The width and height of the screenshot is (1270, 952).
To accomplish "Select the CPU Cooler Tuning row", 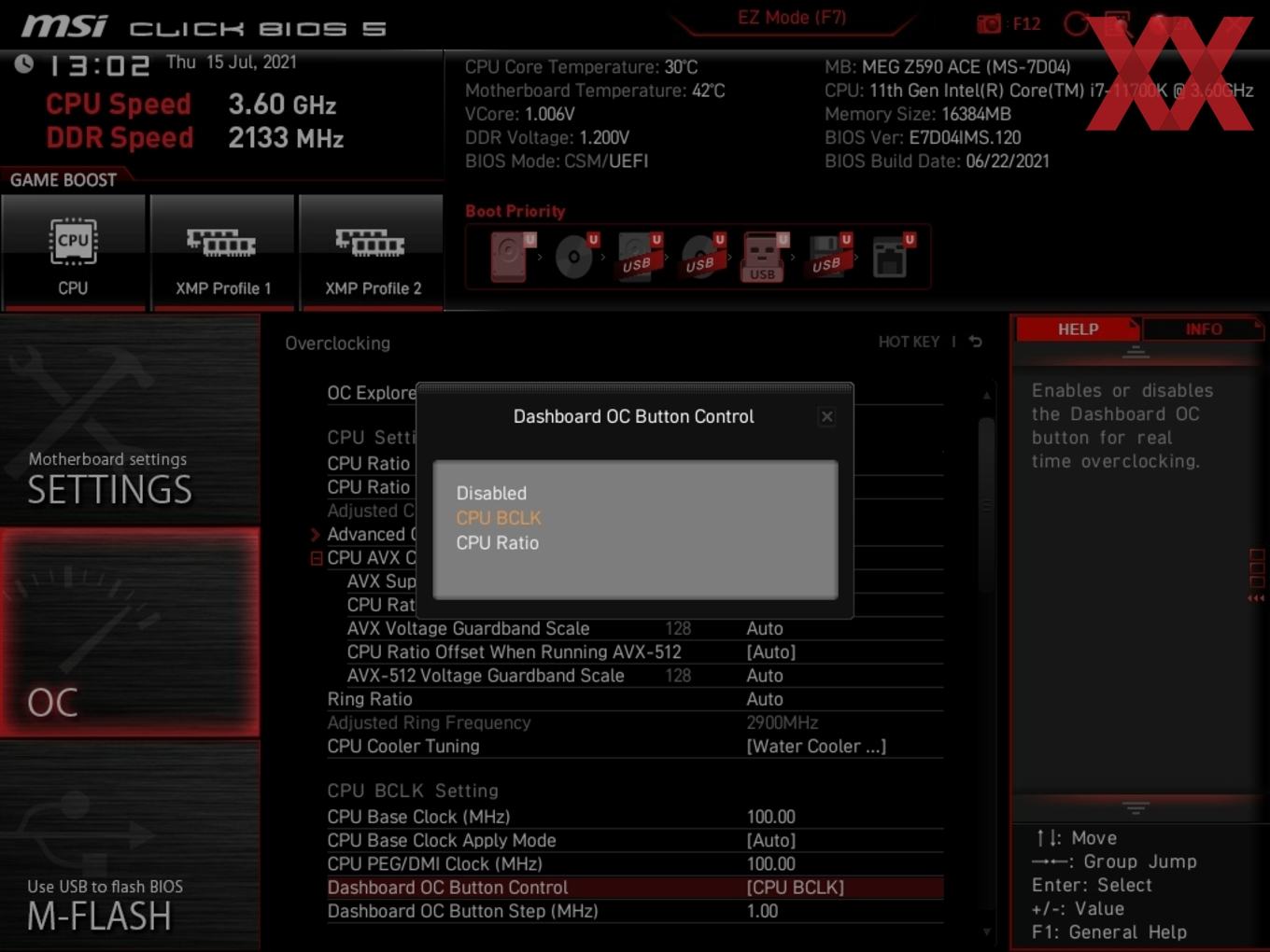I will 634,746.
